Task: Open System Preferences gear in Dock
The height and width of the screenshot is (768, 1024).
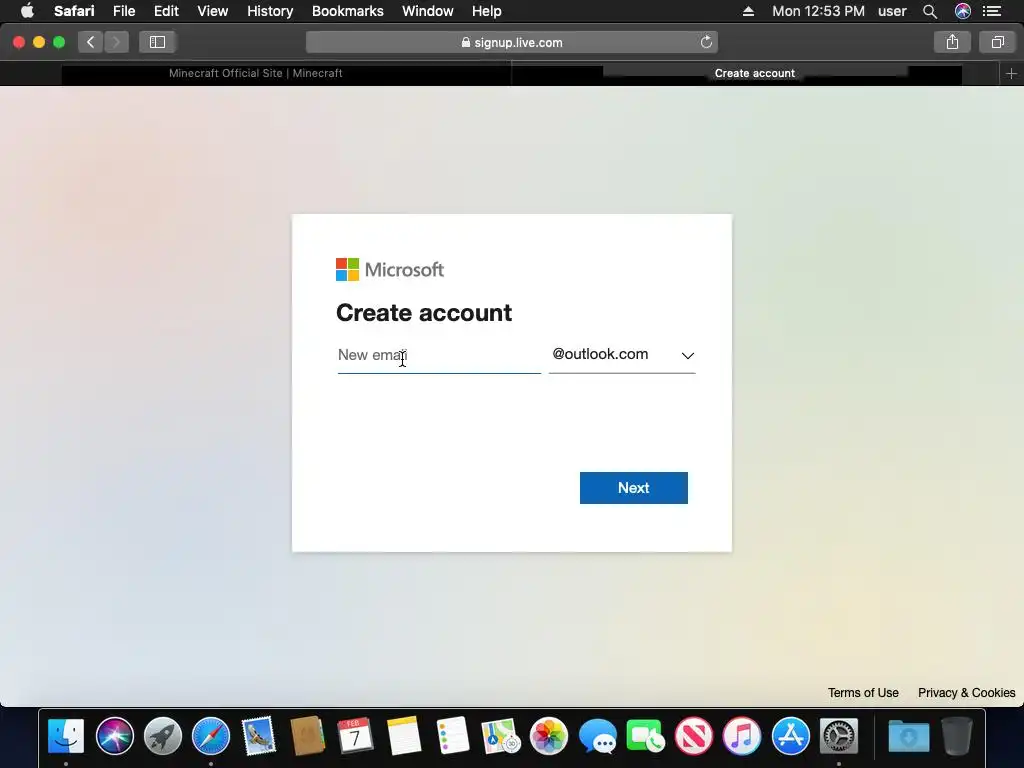Action: [x=839, y=736]
